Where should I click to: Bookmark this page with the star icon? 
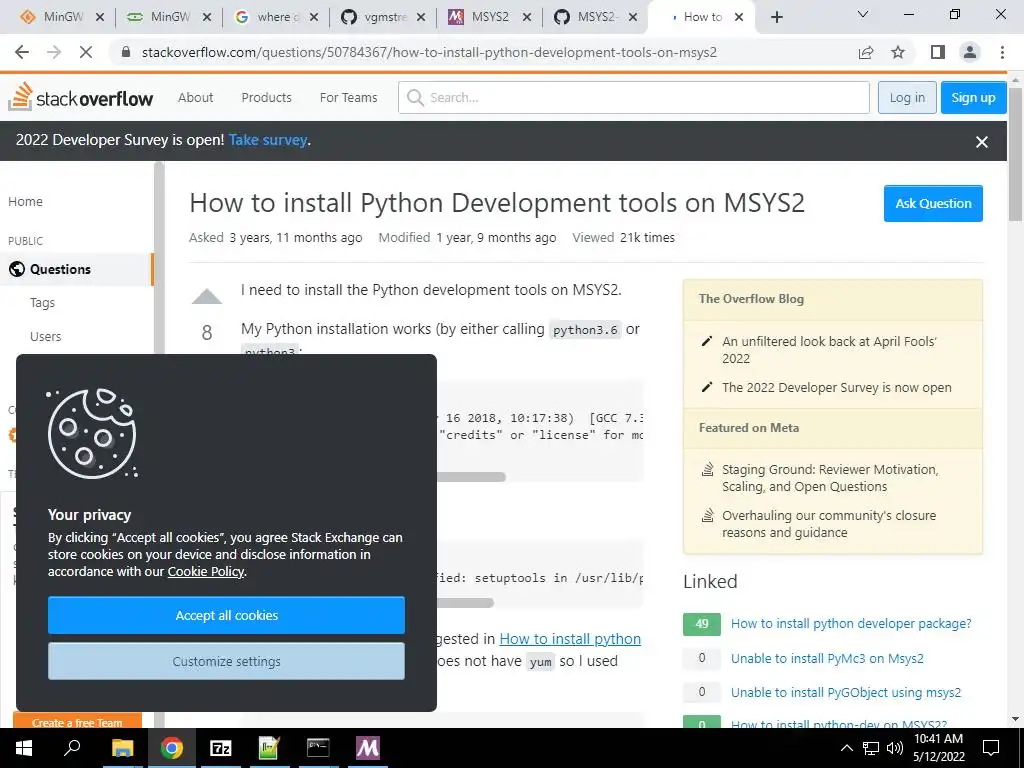pos(898,52)
